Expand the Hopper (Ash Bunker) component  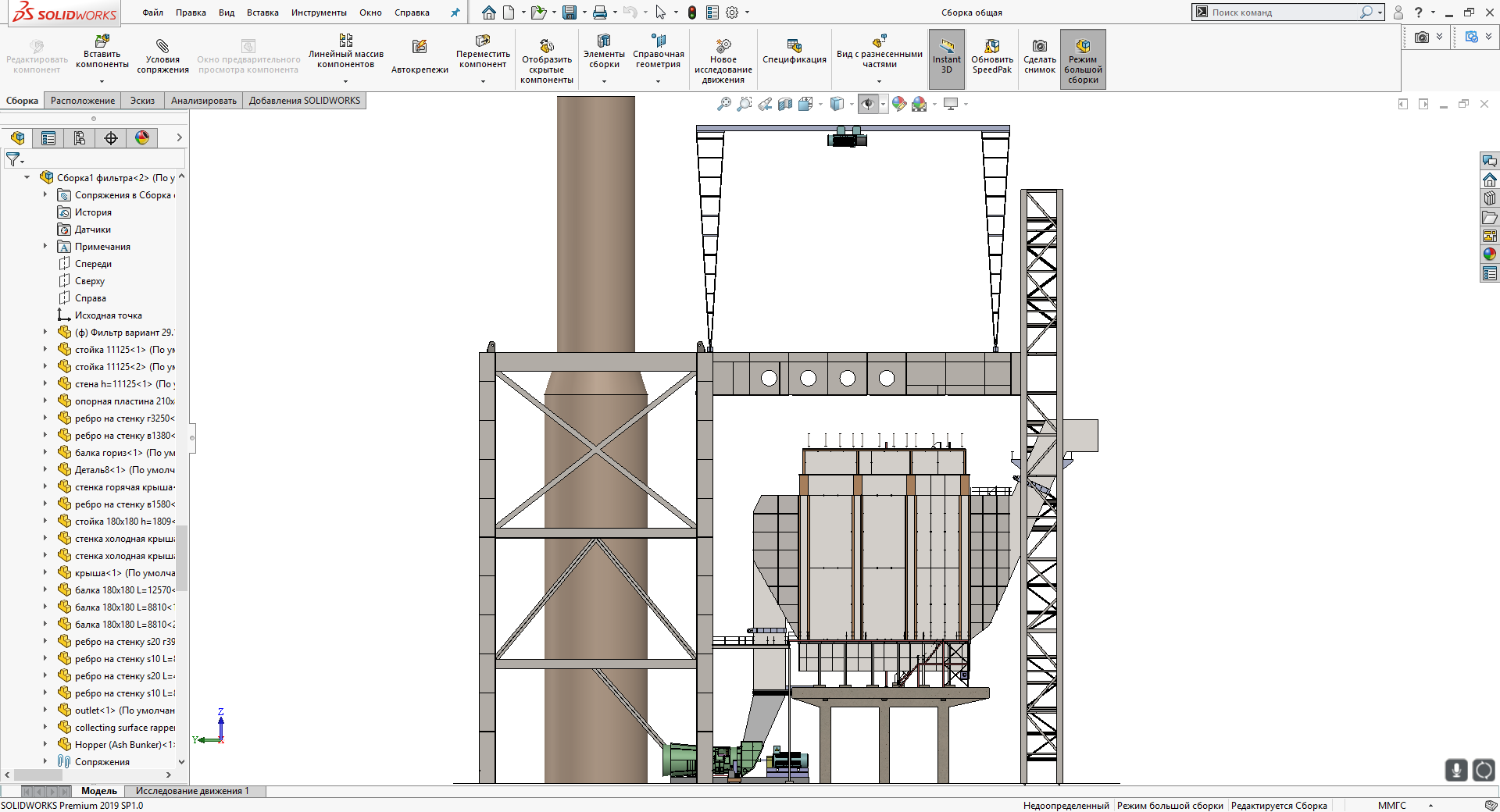[45, 745]
